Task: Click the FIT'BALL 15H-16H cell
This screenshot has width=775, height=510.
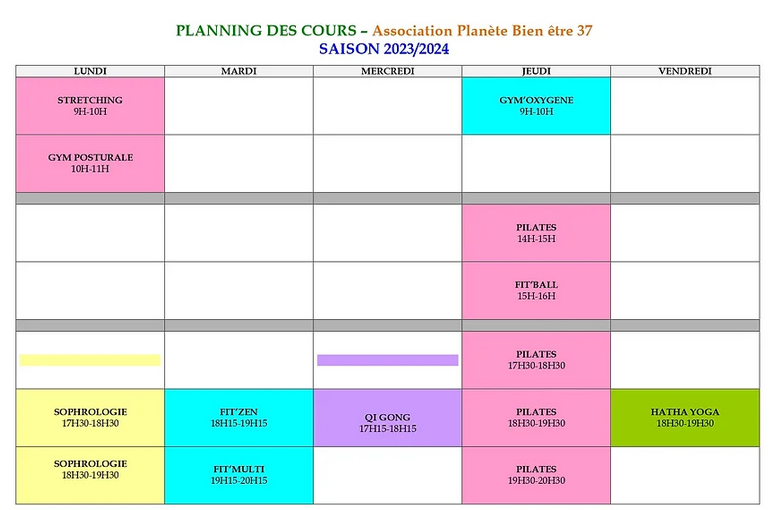Action: (x=536, y=291)
